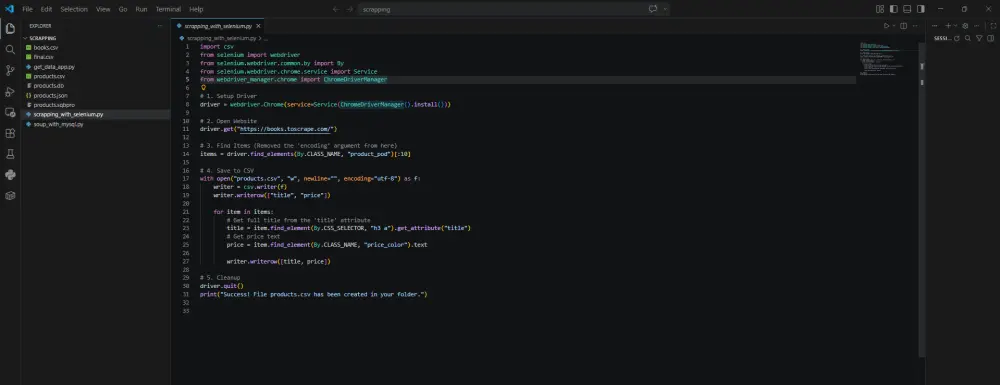Open the Run and Debug view
The width and height of the screenshot is (1000, 385).
[10, 91]
